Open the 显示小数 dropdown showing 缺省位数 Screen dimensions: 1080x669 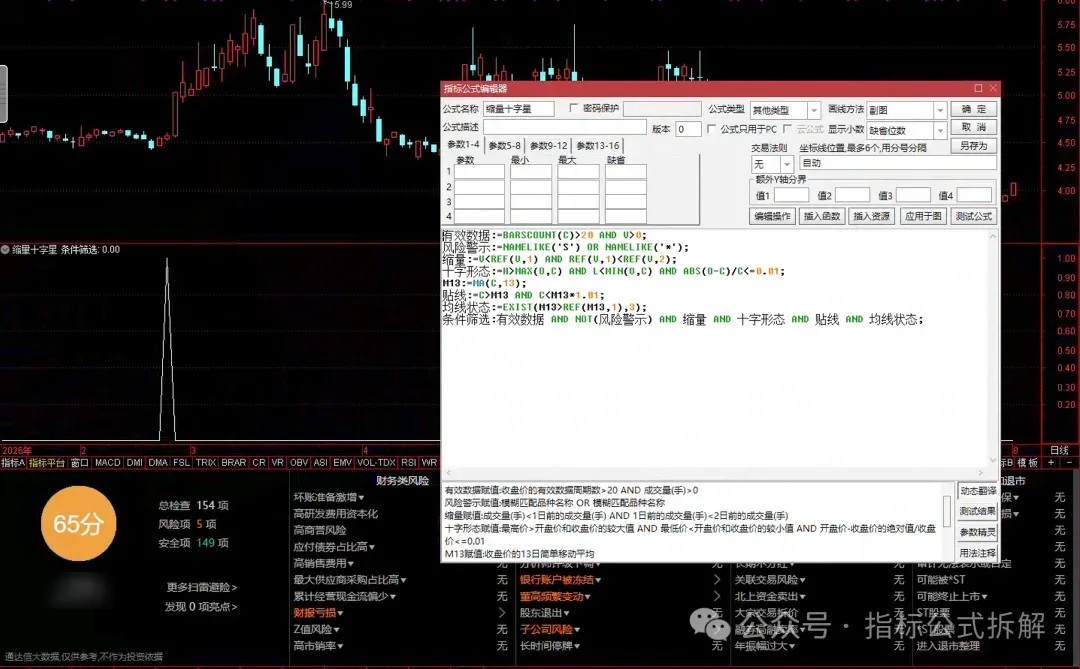pyautogui.click(x=940, y=130)
